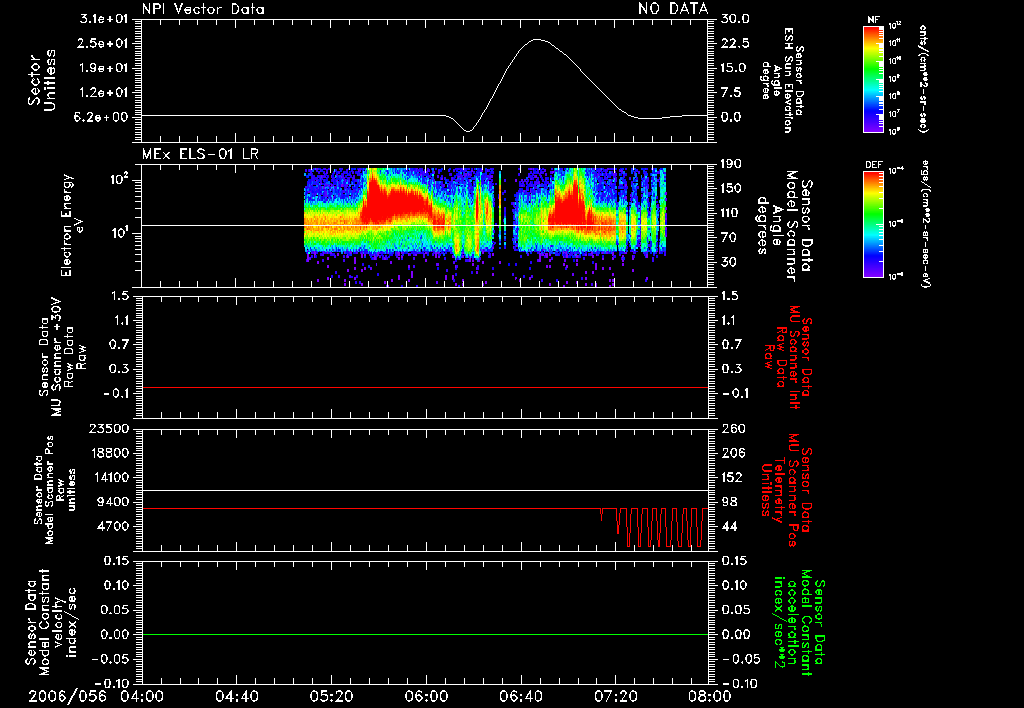Click the 23500 scanner position tick label
Image resolution: width=1024 pixels, height=708 pixels.
point(109,429)
